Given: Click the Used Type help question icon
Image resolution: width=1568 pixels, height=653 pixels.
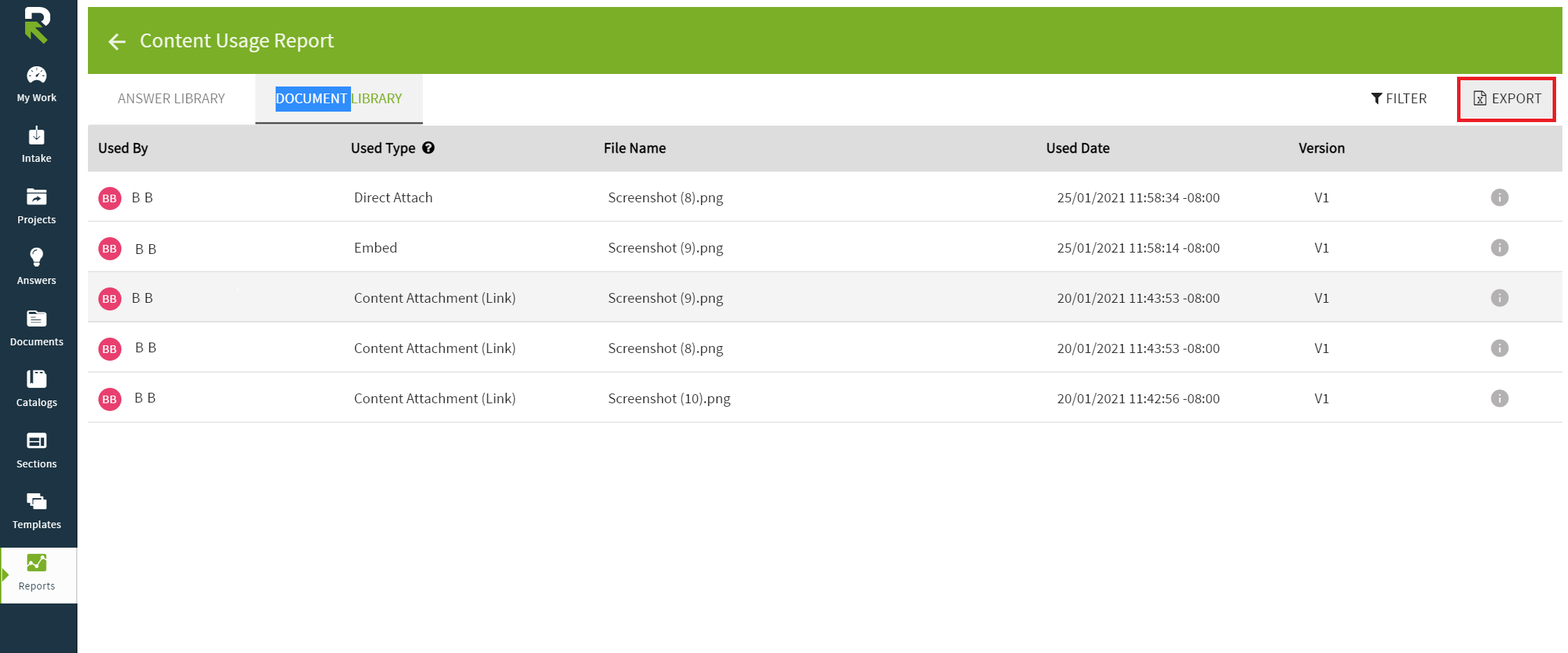Looking at the screenshot, I should [x=428, y=148].
